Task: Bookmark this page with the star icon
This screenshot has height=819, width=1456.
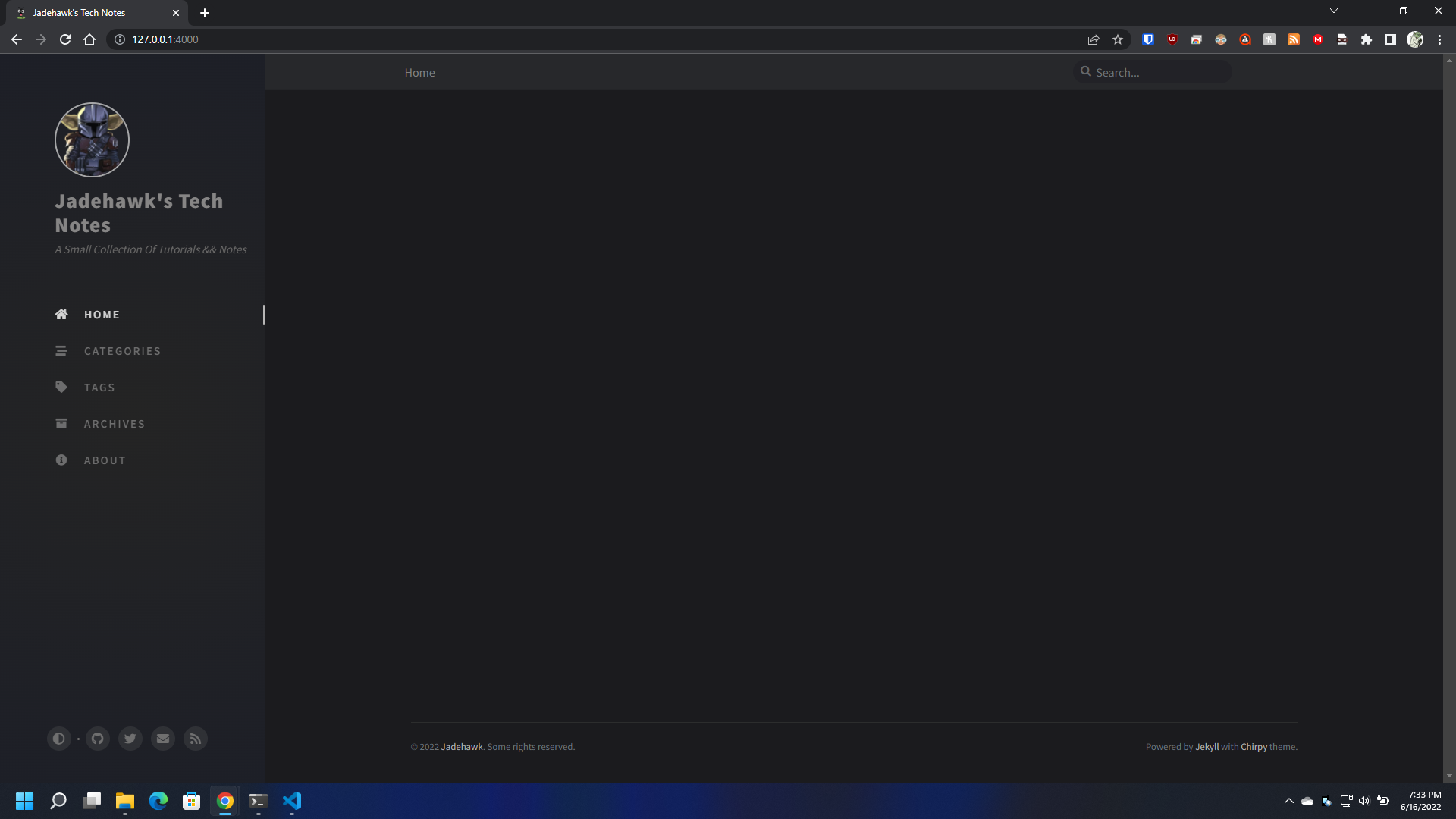Action: coord(1118,39)
